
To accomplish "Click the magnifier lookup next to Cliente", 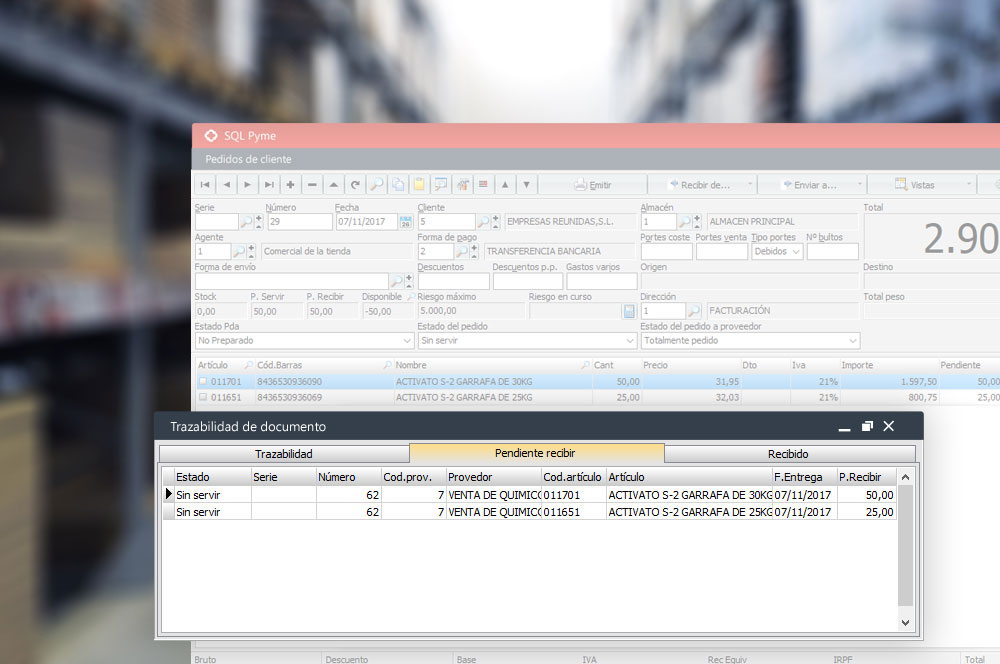I will point(483,222).
